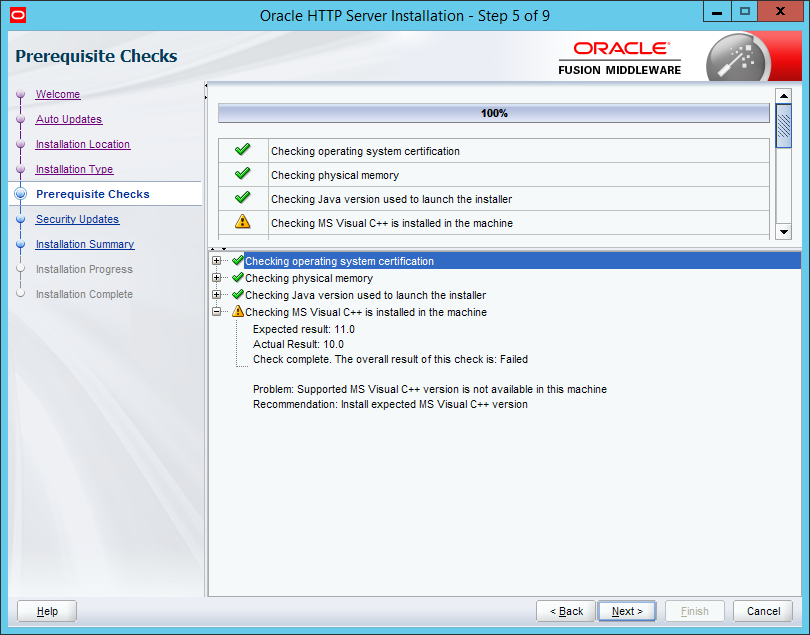Click warning triangle for MS Visual C++ row
This screenshot has width=810, height=635.
242,222
